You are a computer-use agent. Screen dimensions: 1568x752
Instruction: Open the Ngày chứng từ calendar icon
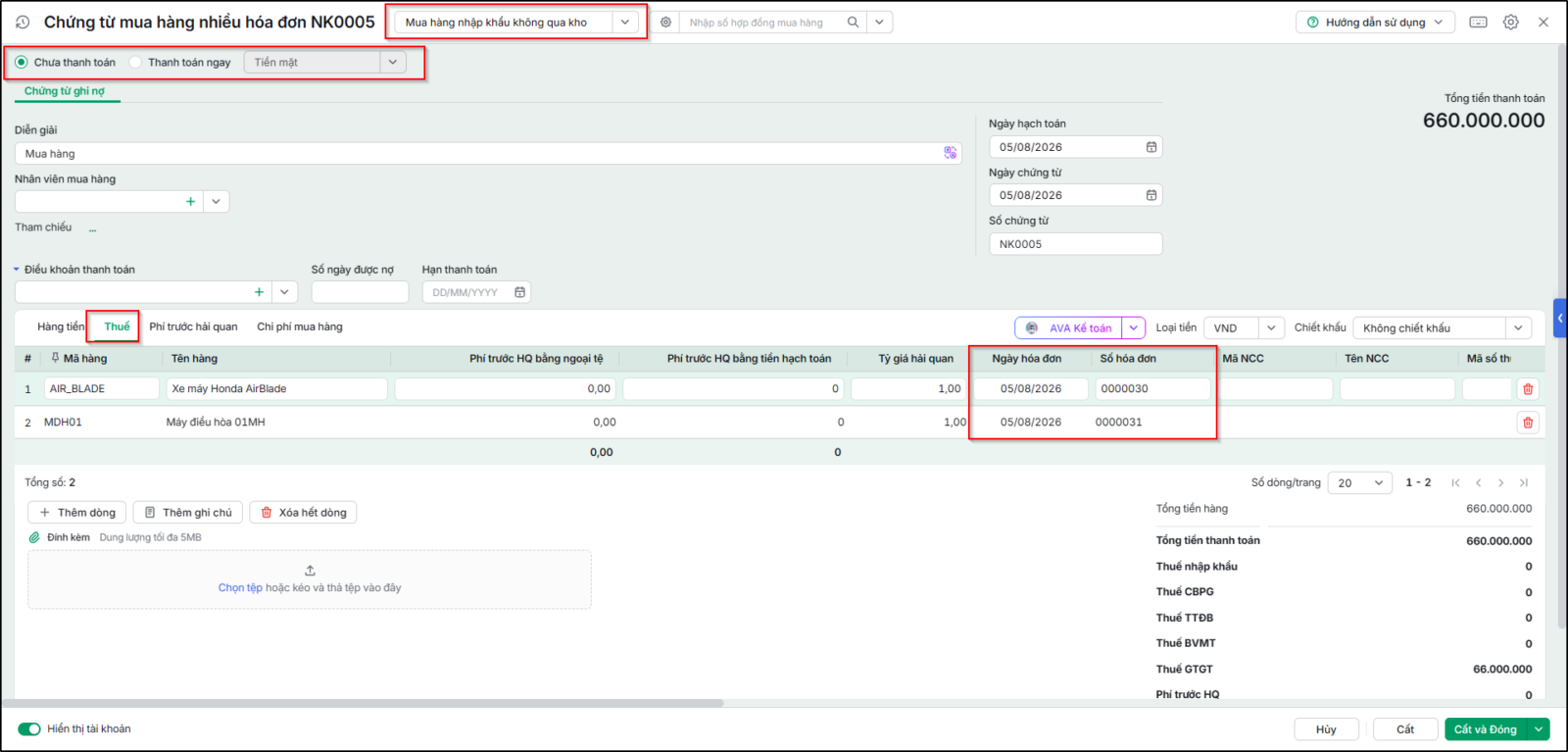coord(1151,195)
